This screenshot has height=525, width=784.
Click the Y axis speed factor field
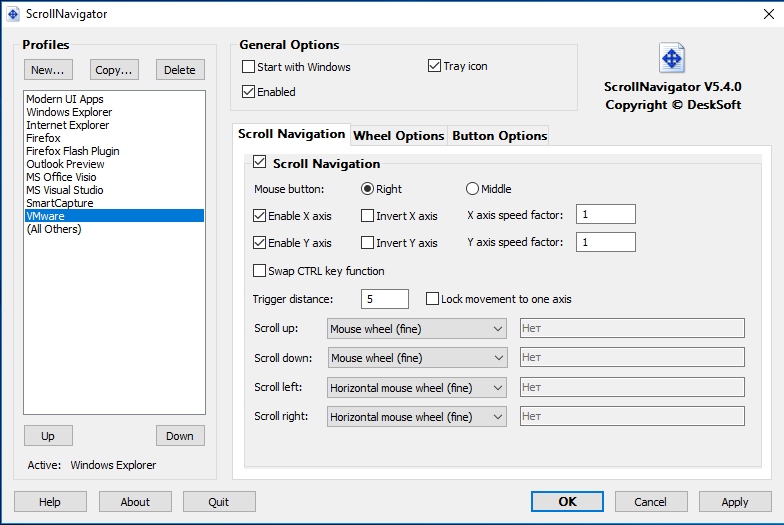606,242
